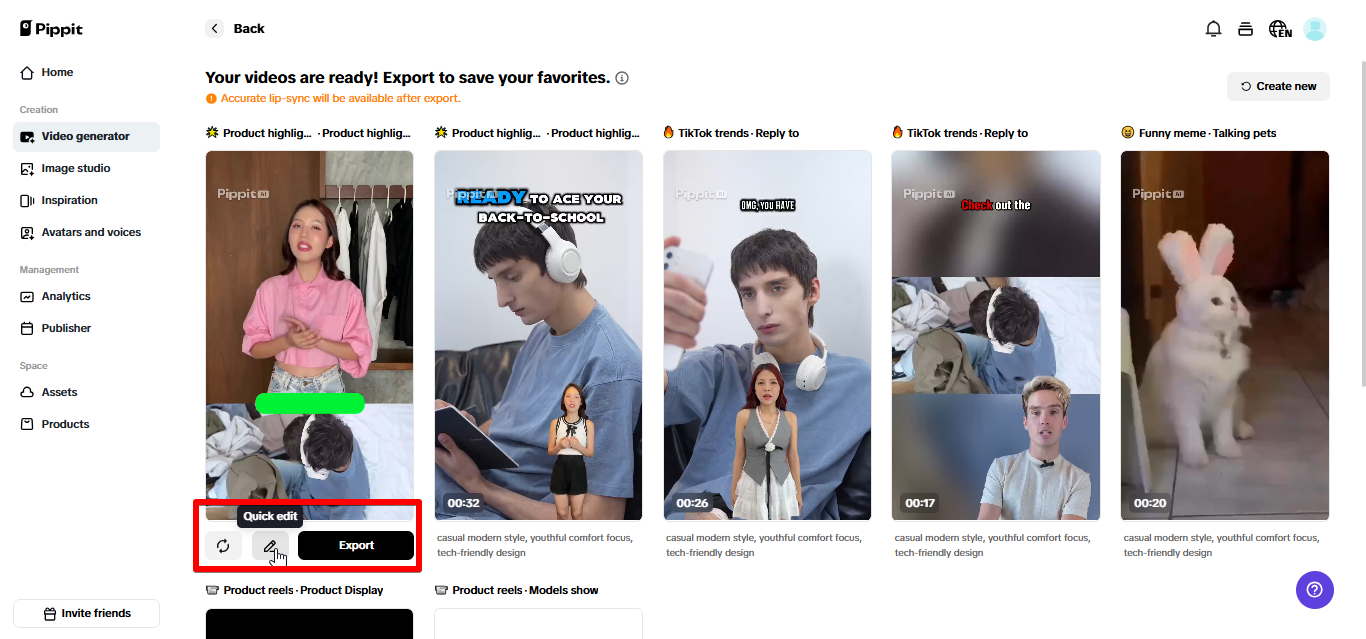This screenshot has height=639, width=1366.
Task: Click the Back label
Action: pos(249,28)
